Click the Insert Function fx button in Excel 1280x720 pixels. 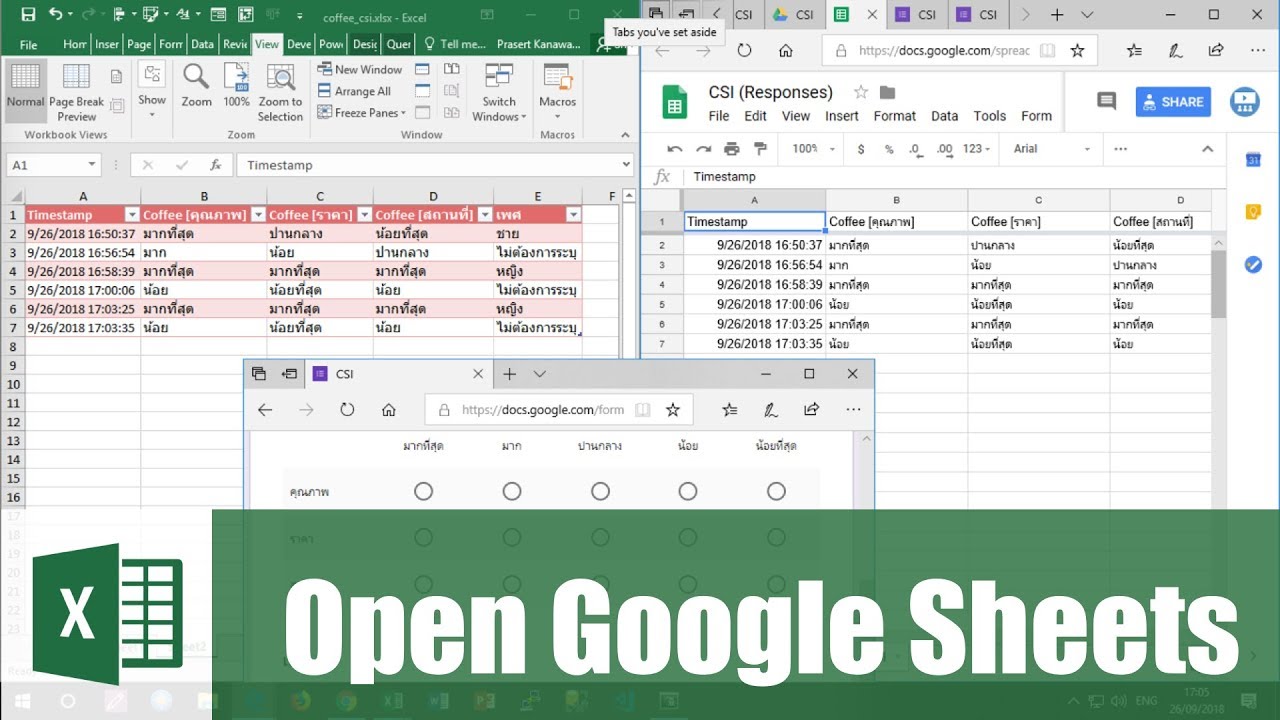pyautogui.click(x=215, y=165)
